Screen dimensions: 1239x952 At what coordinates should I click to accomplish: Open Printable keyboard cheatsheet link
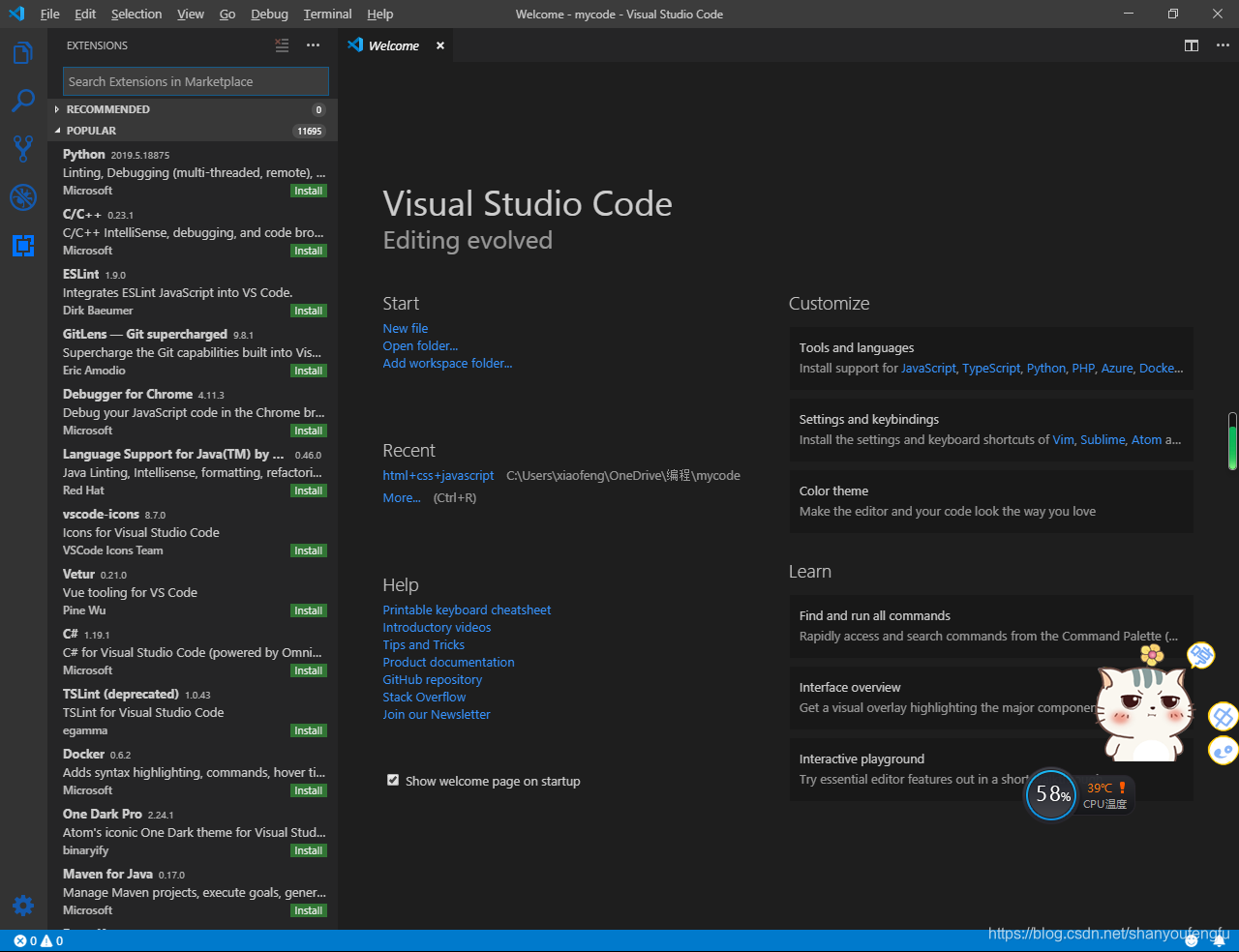(x=467, y=610)
